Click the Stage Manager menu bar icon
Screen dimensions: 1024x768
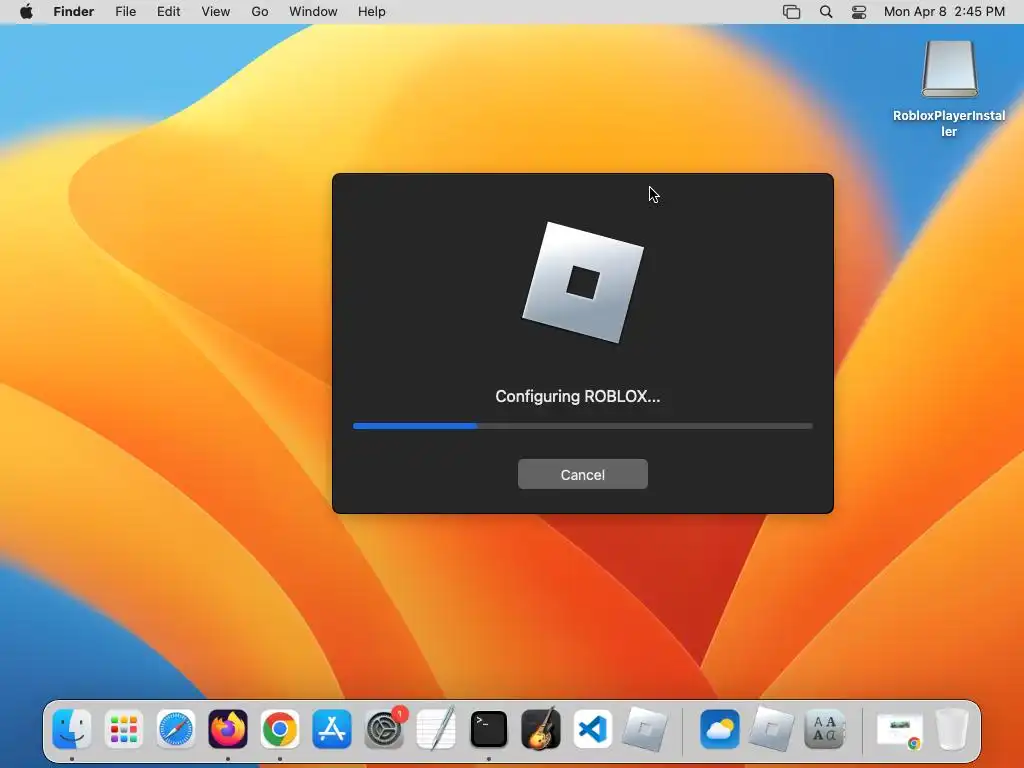792,12
